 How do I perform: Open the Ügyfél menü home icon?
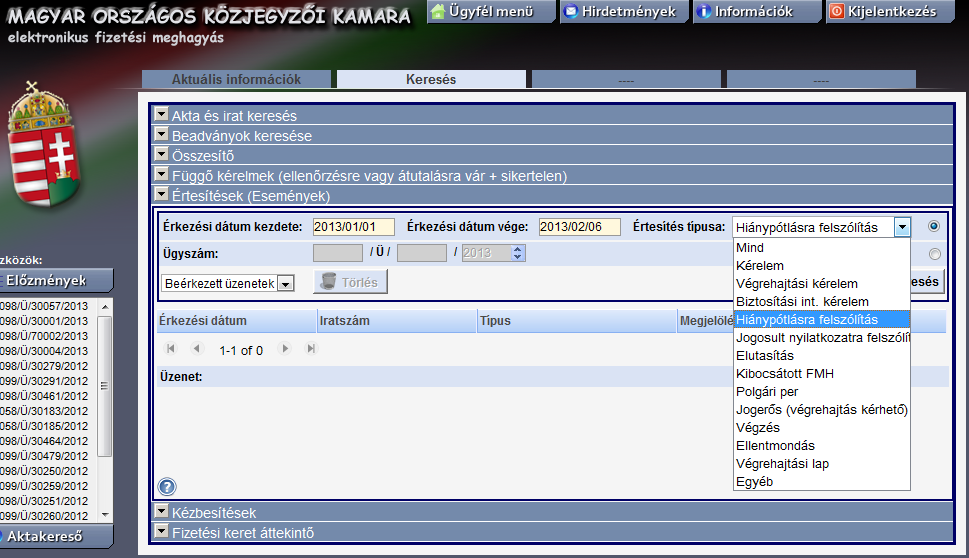pyautogui.click(x=438, y=11)
